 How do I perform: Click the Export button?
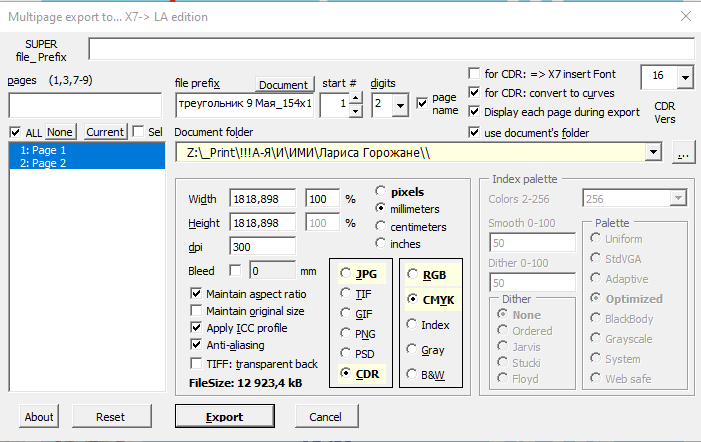(x=225, y=417)
